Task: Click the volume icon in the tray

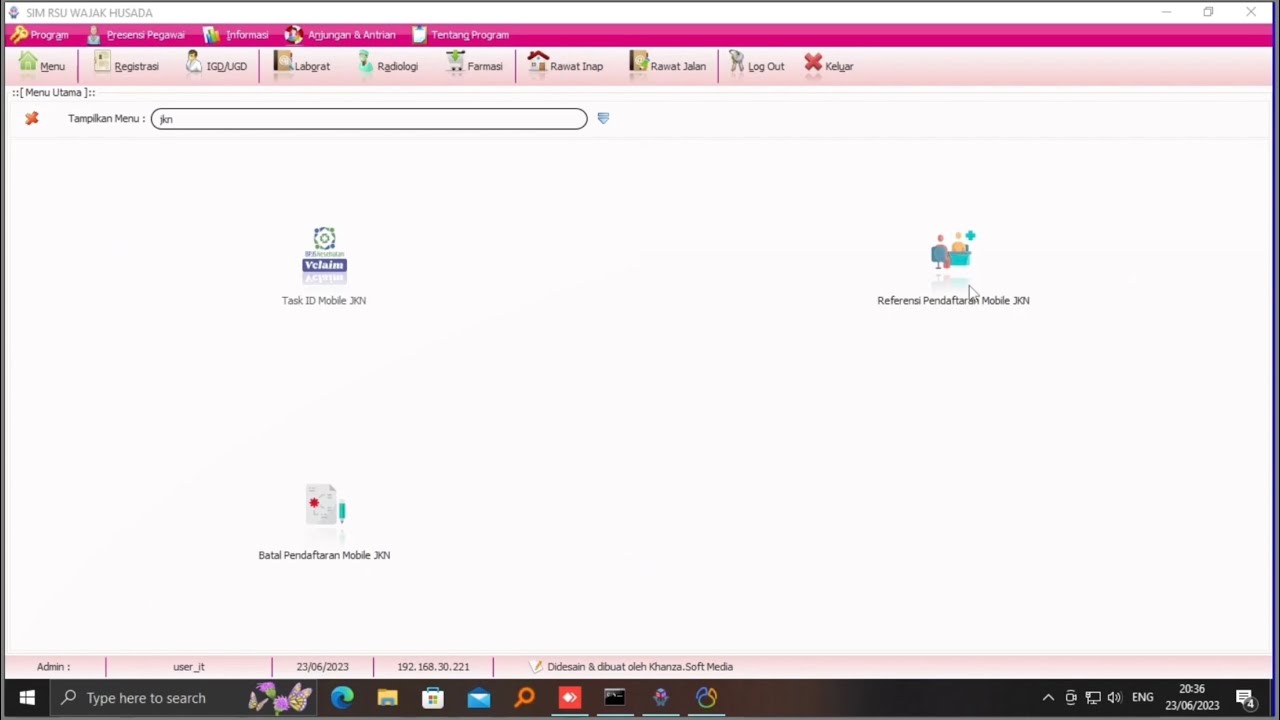Action: (x=1115, y=698)
